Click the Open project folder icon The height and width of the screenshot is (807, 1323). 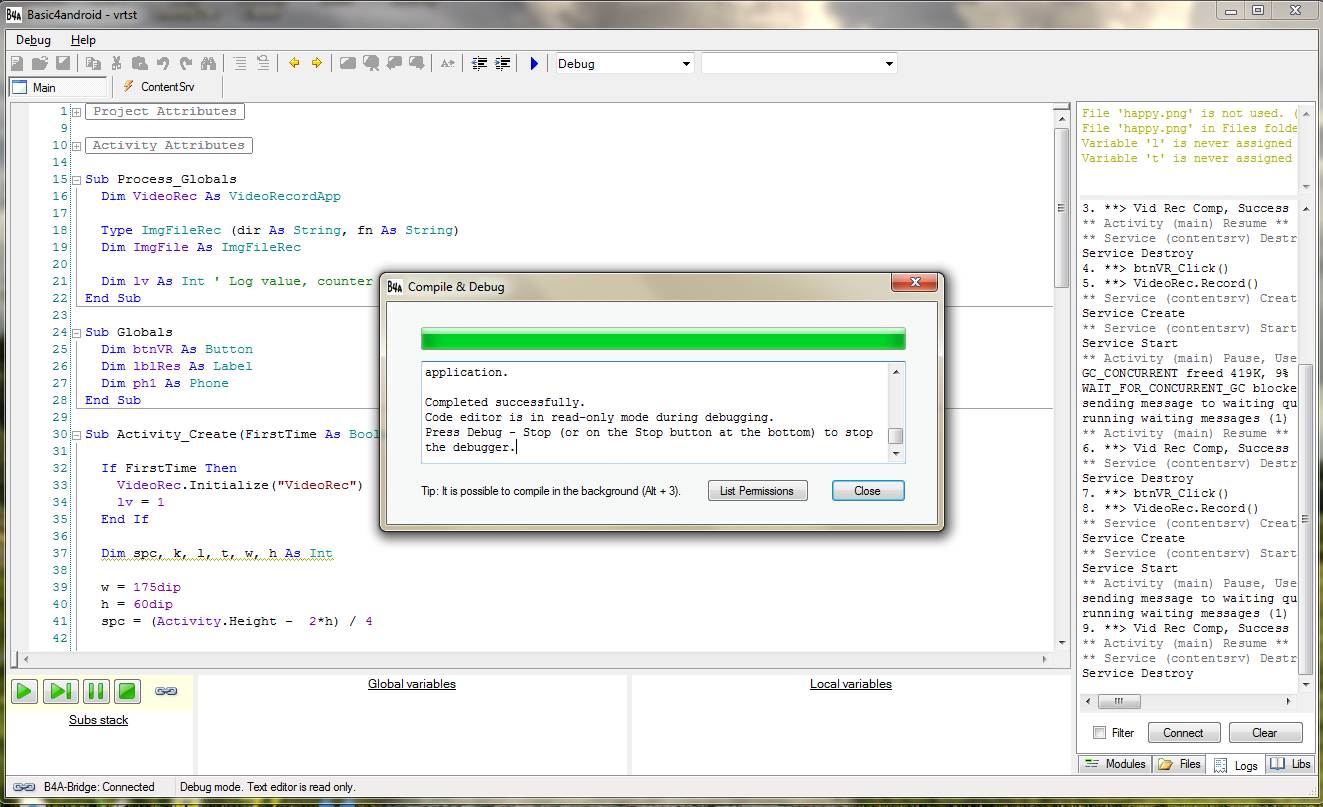pos(40,63)
